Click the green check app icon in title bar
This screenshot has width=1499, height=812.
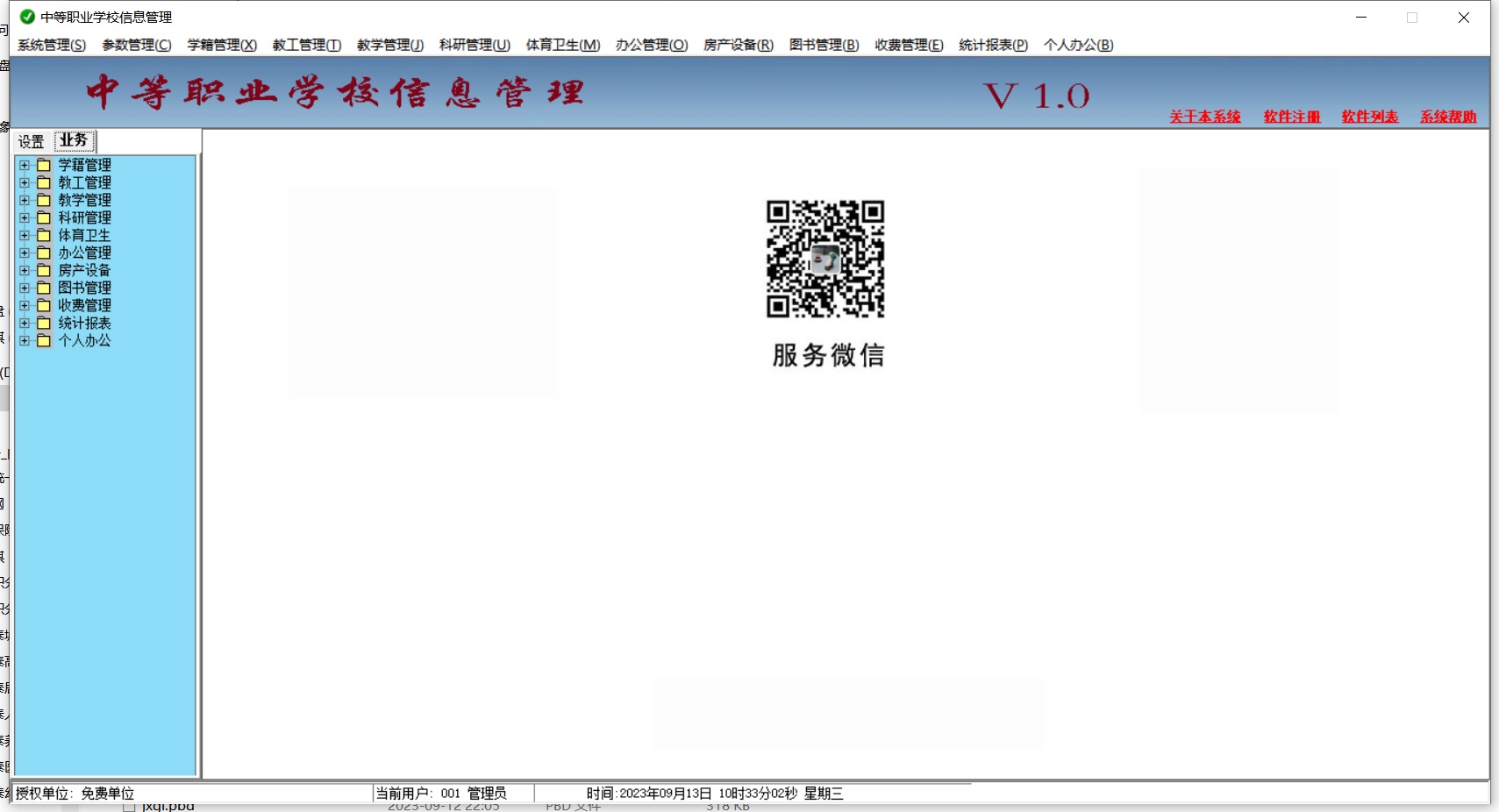[27, 17]
